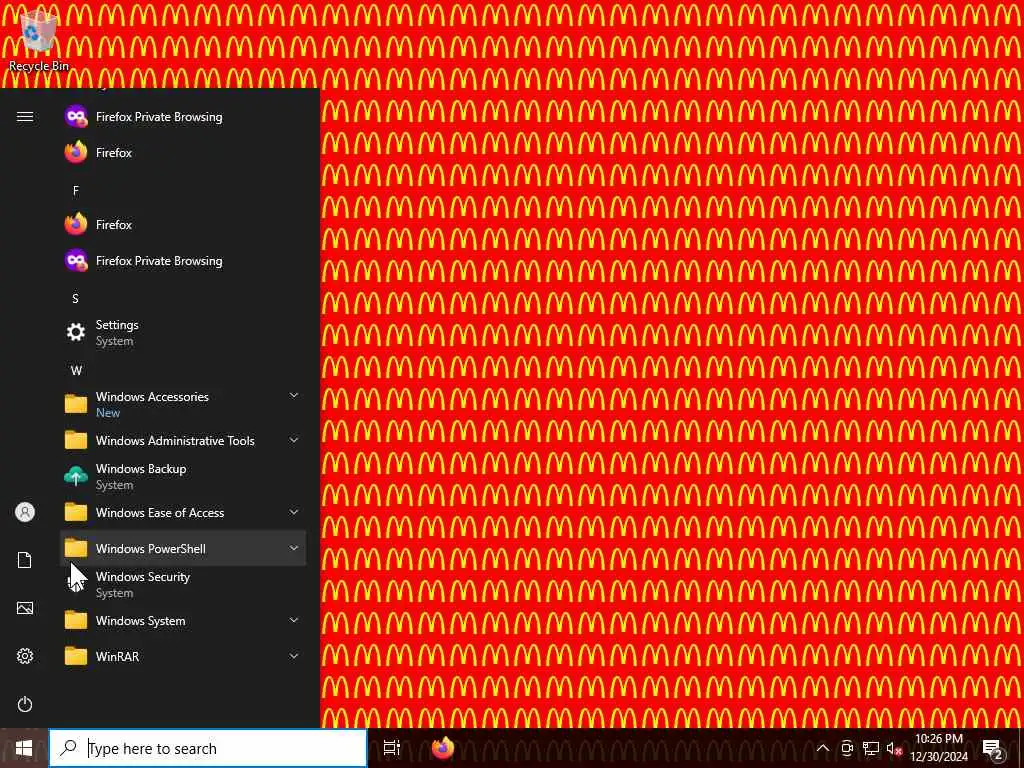Open the Recycle Bin desktop icon
1024x768 pixels.
tap(38, 40)
